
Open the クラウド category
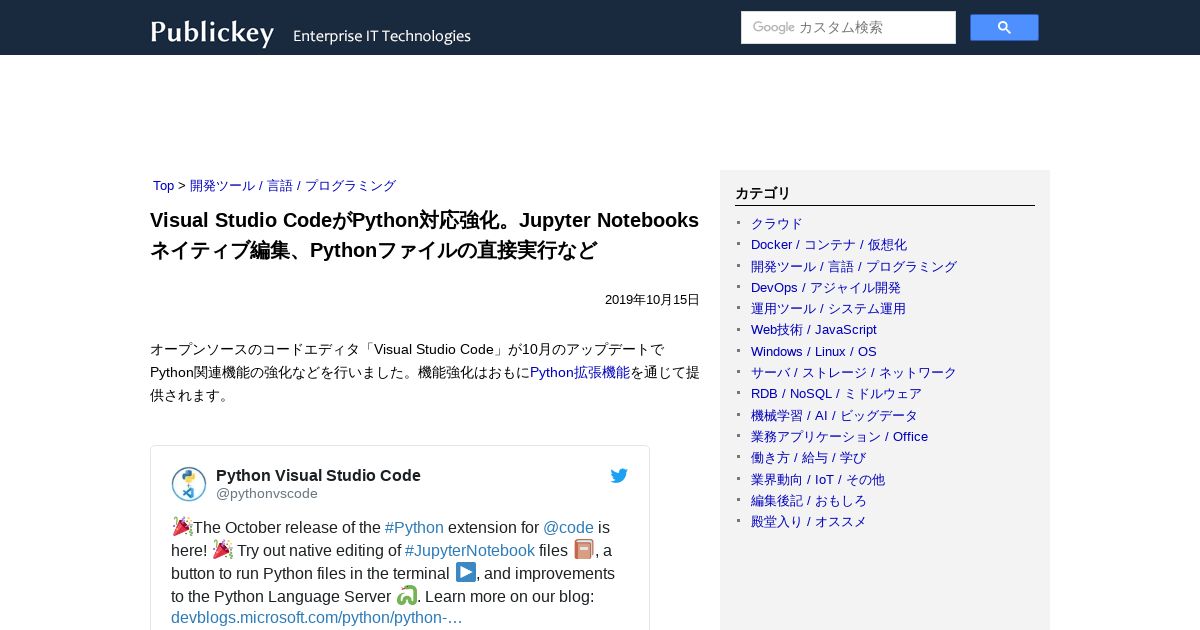click(777, 224)
